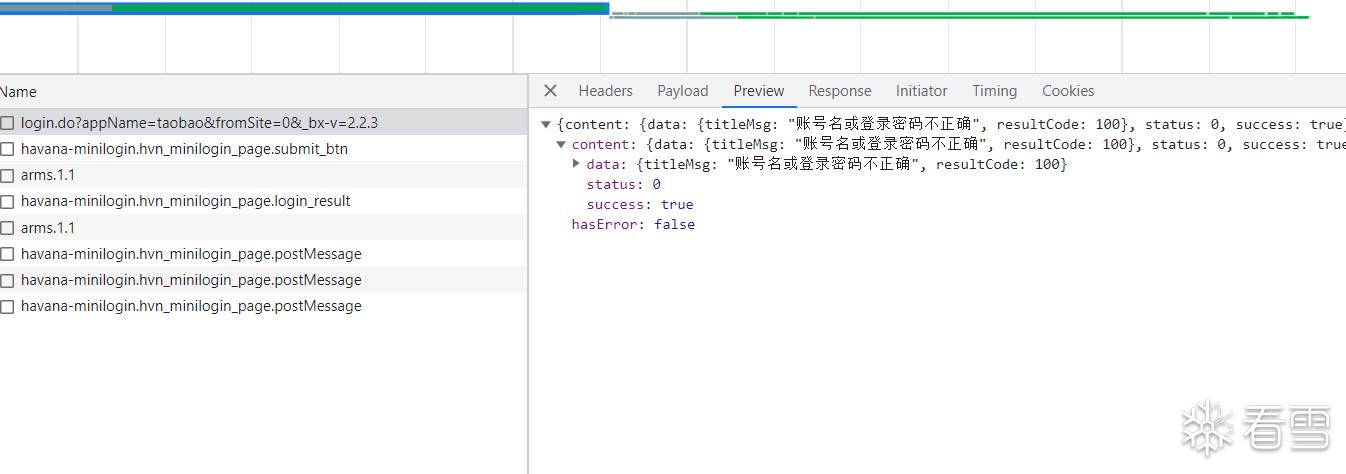Click the blue bar in the timeline overview
Screen dimensions: 1346x474
tap(350, 10)
